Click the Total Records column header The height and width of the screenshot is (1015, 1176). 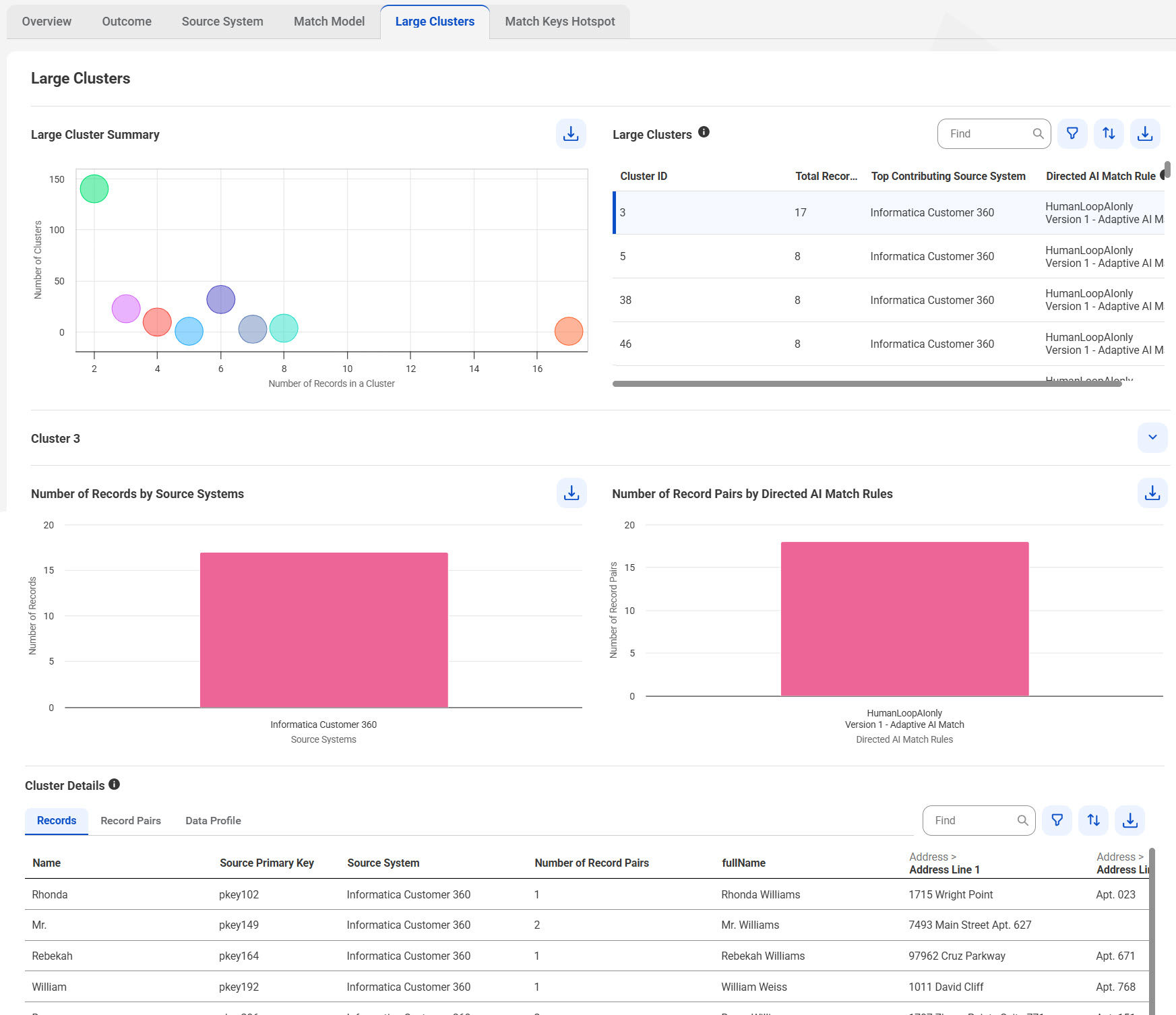coord(826,176)
